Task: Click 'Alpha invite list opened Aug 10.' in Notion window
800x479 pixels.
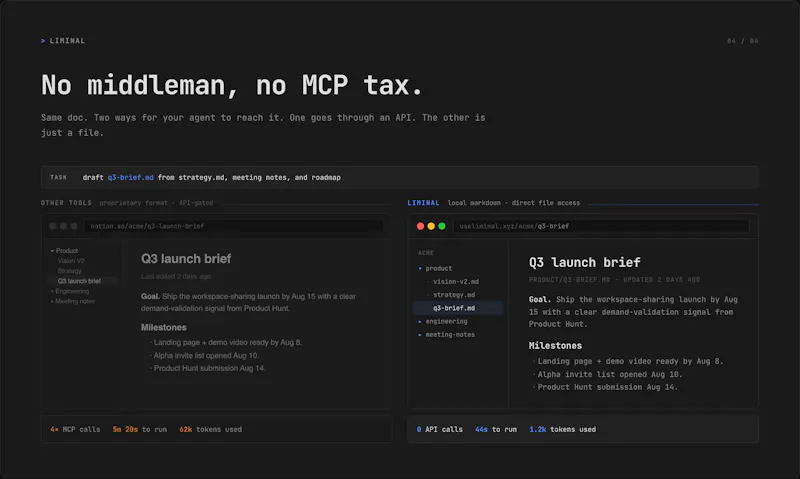Action: pos(206,356)
